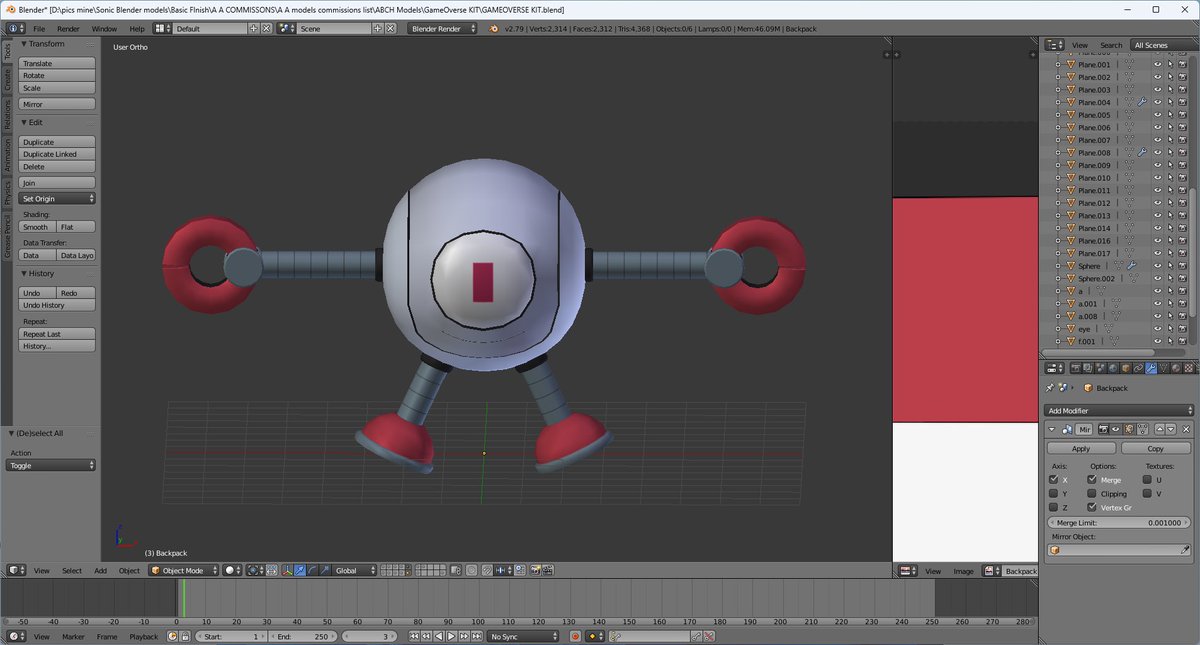Open the Constraints properties tab (chain icon)
Image resolution: width=1200 pixels, height=645 pixels.
coord(1138,368)
